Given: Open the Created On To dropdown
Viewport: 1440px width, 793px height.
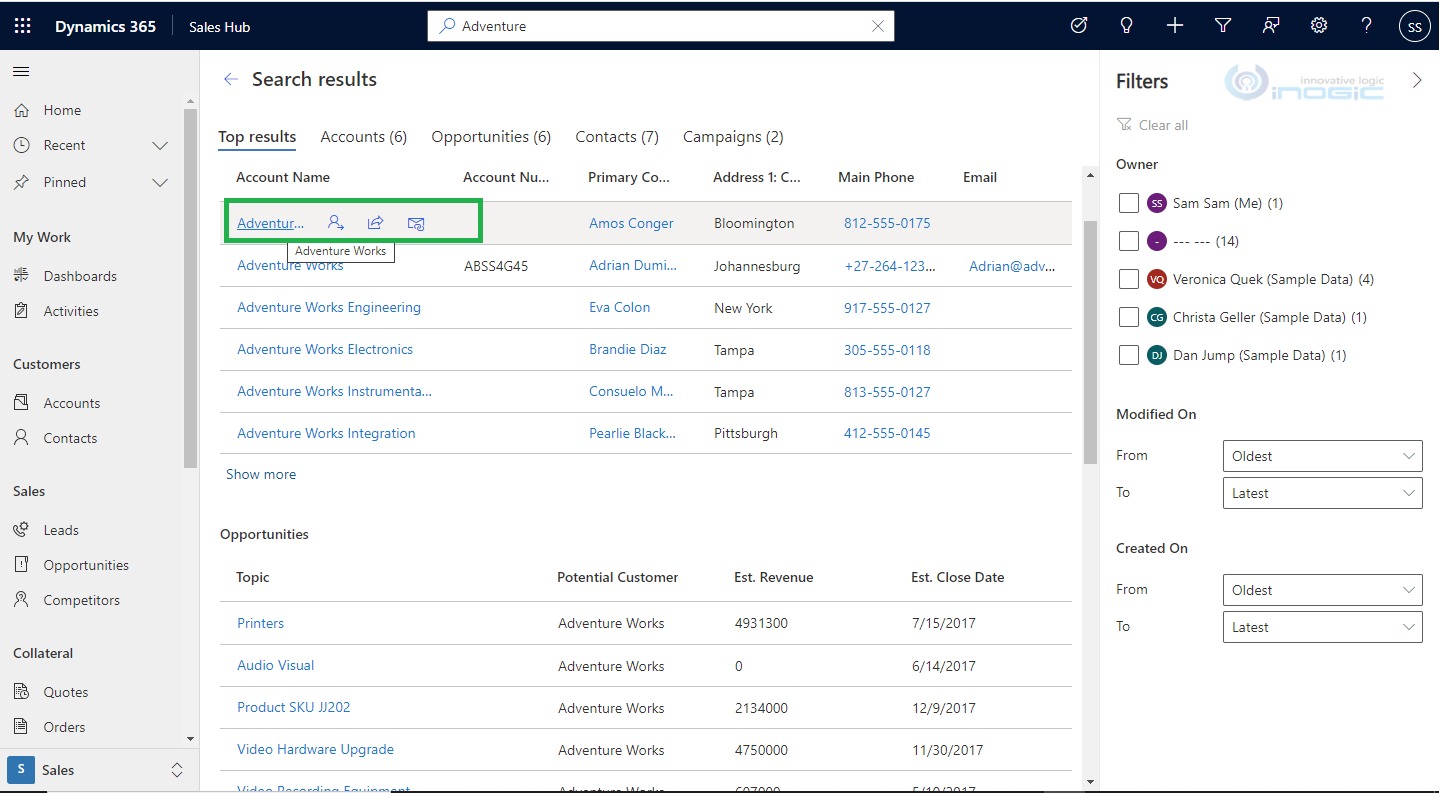Looking at the screenshot, I should tap(1322, 627).
